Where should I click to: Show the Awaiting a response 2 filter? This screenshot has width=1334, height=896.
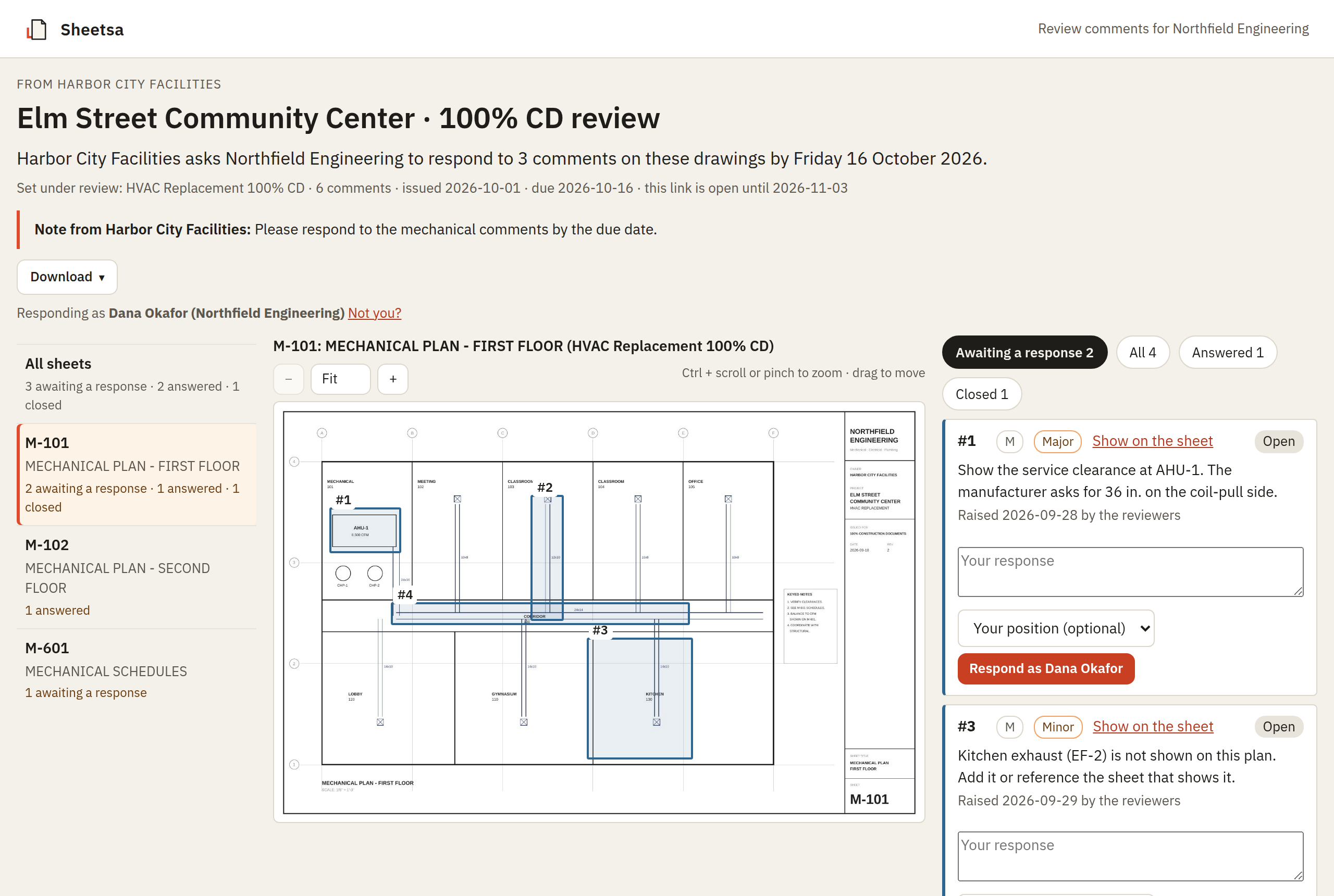(1024, 353)
